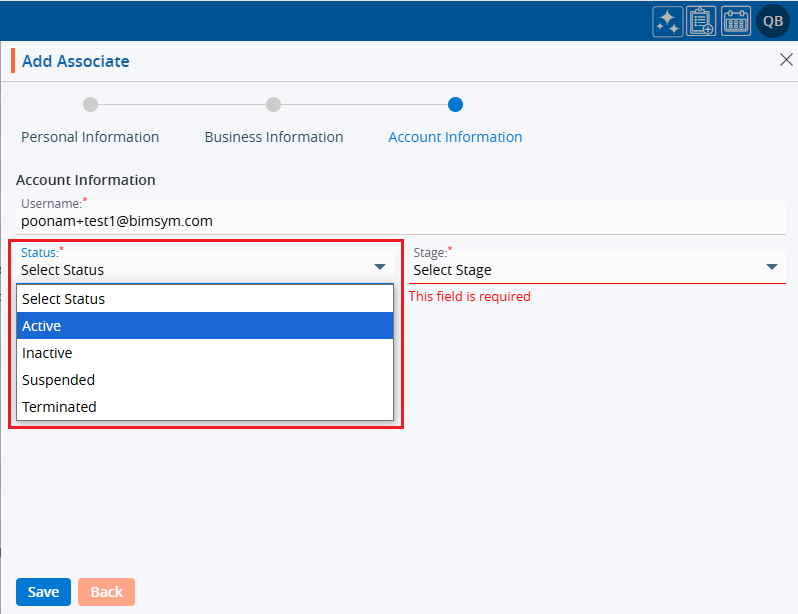This screenshot has width=798, height=614.
Task: Choose Active from the status list
Action: coord(205,326)
